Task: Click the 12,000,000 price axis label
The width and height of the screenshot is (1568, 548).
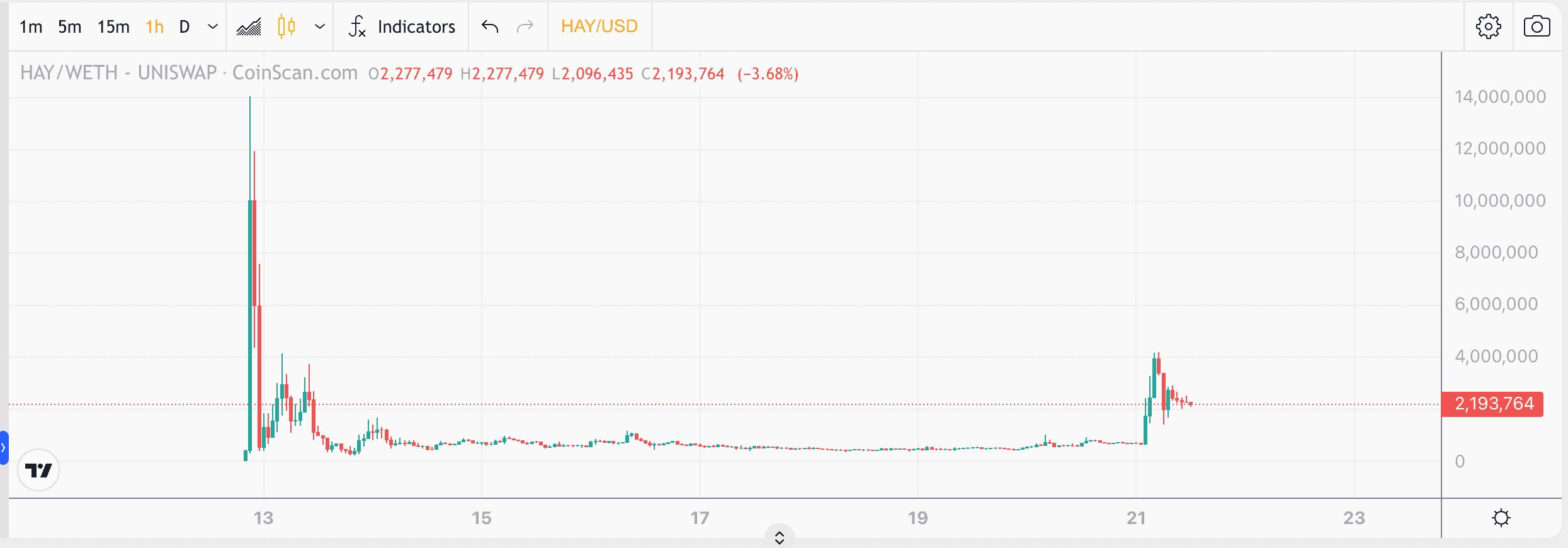Action: point(1500,149)
